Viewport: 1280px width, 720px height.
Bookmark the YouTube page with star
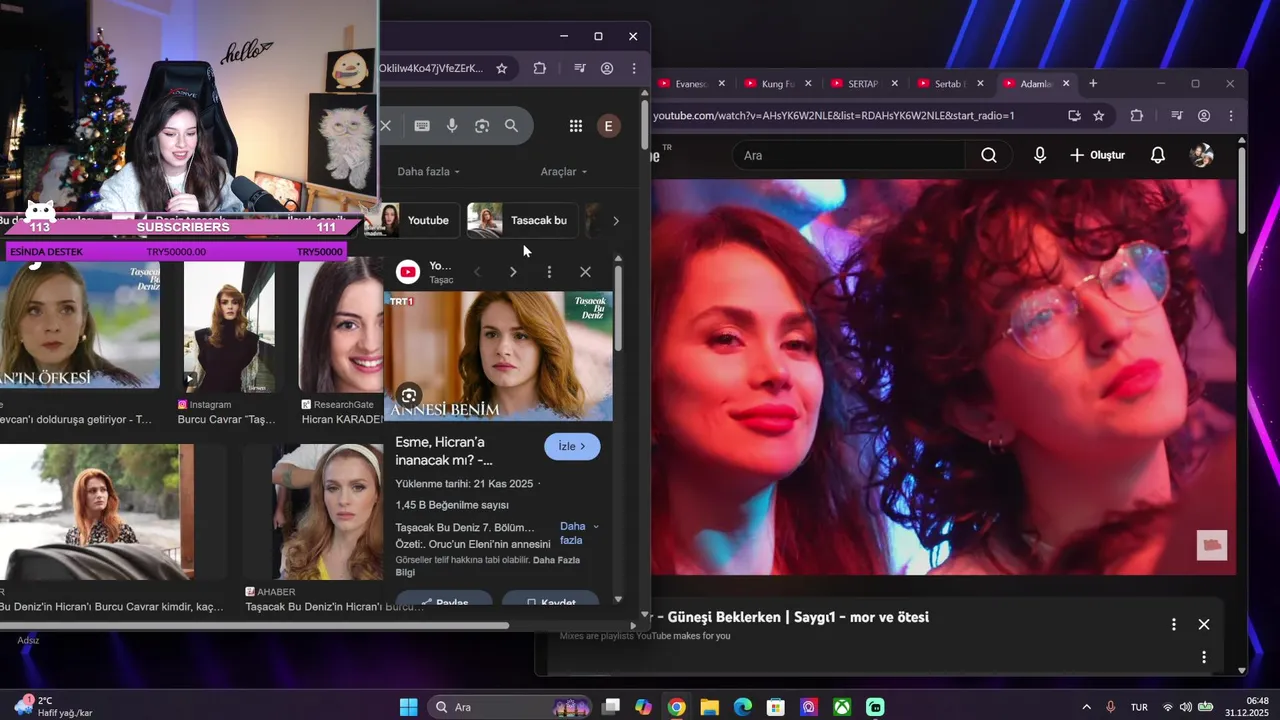(1099, 116)
